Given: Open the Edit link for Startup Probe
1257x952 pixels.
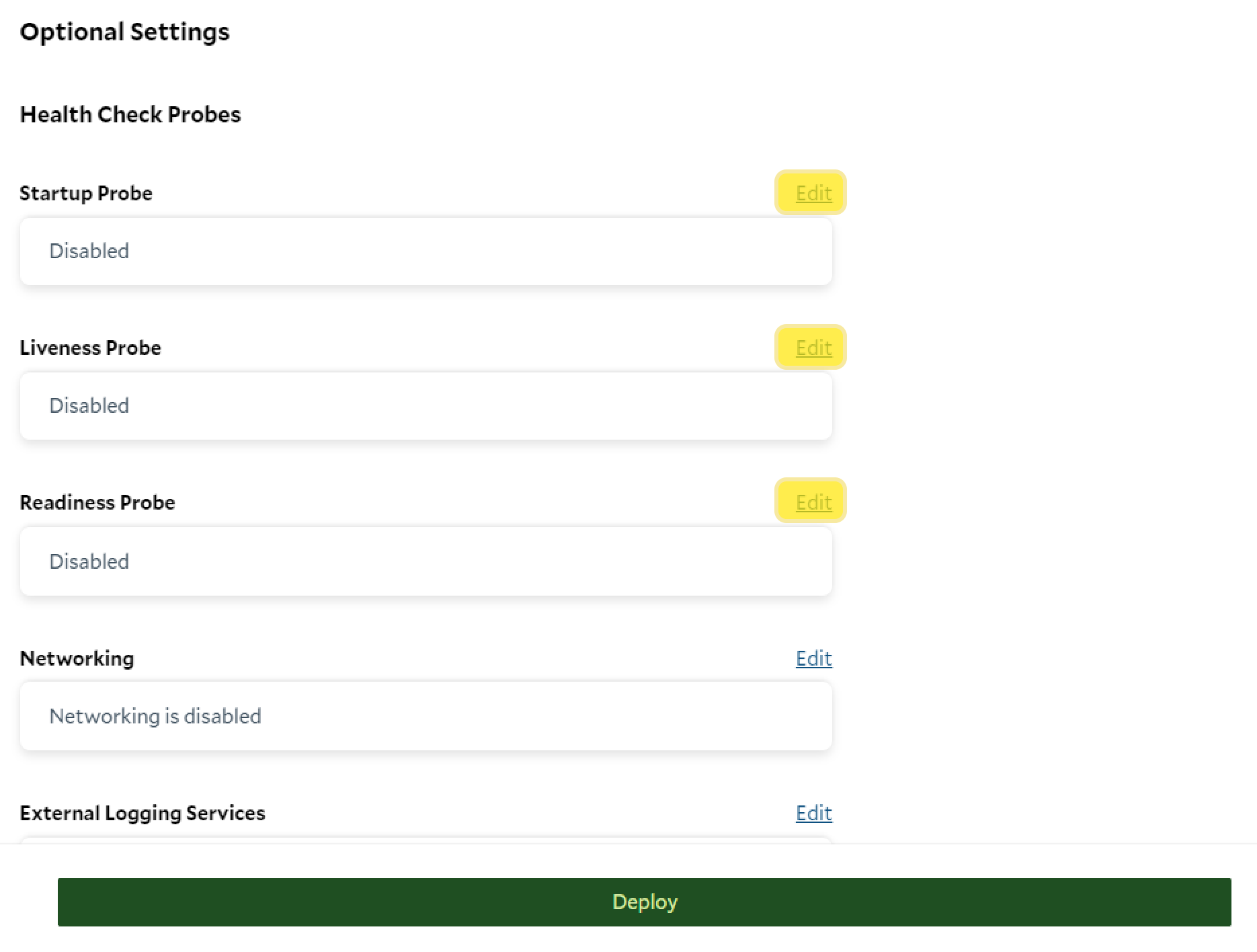Looking at the screenshot, I should point(813,194).
